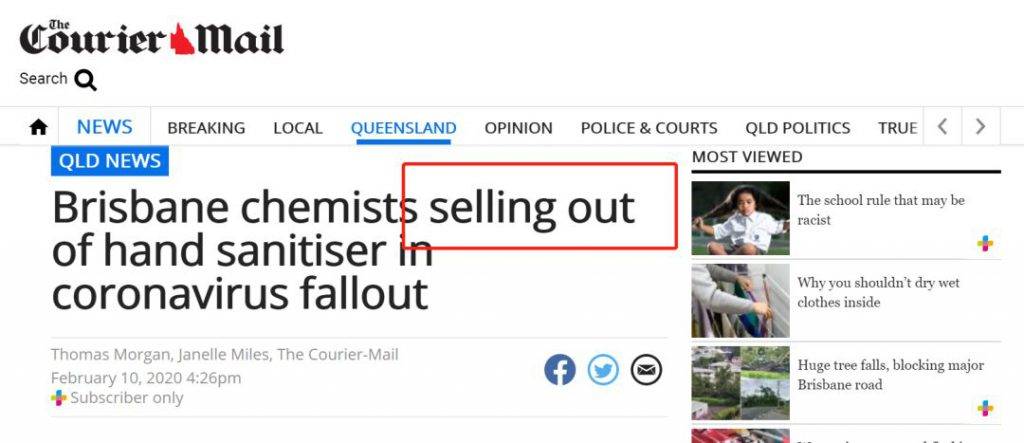The width and height of the screenshot is (1024, 443).
Task: Go to POLICE & COURTS section
Action: click(649, 128)
